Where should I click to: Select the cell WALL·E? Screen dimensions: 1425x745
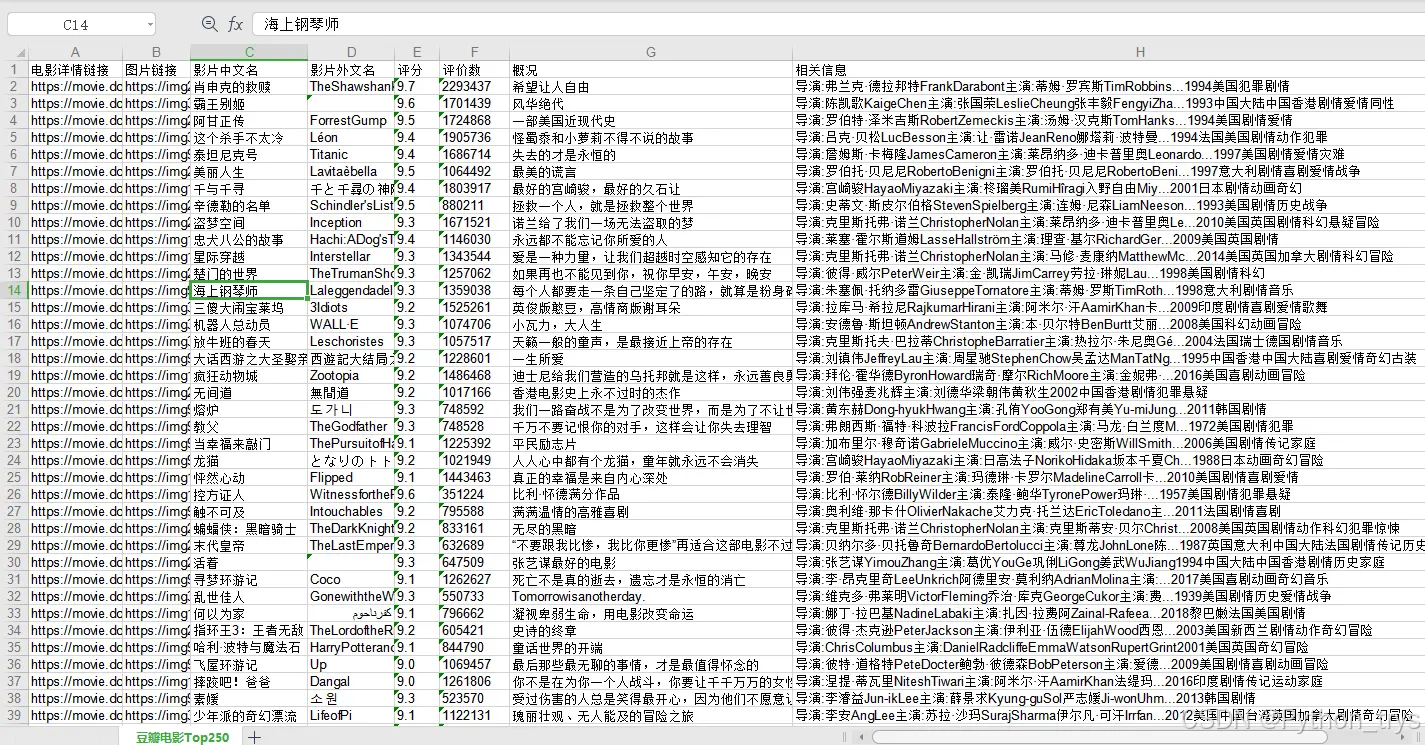pos(350,325)
